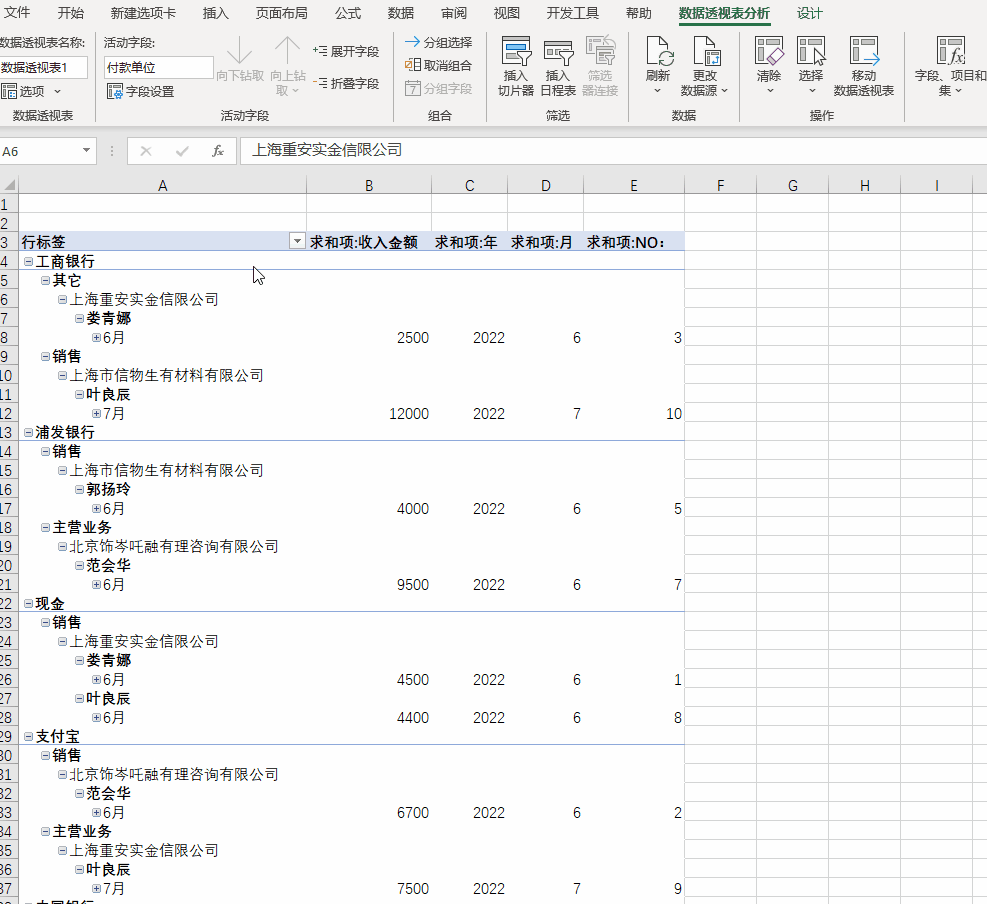This screenshot has height=904, width=987.
Task: Click the active field box 付款单位
Action: click(159, 67)
